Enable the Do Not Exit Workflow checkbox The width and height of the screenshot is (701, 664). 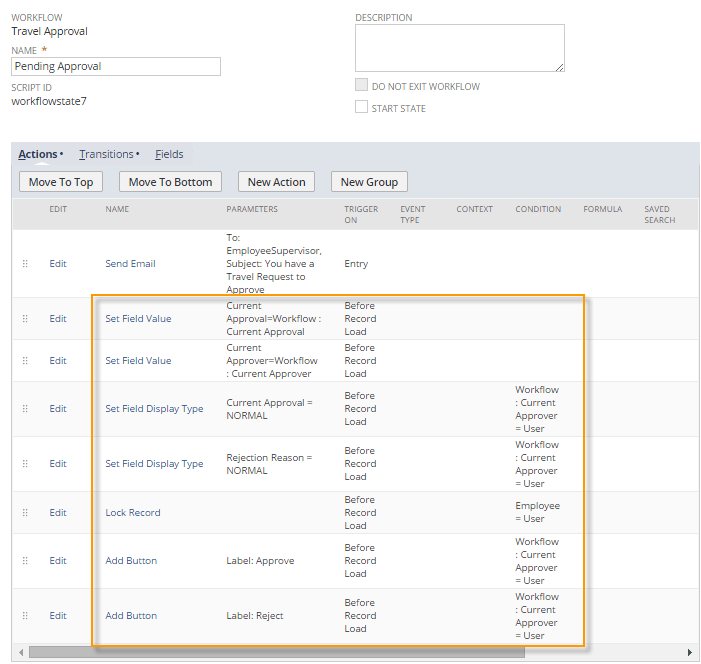click(361, 85)
